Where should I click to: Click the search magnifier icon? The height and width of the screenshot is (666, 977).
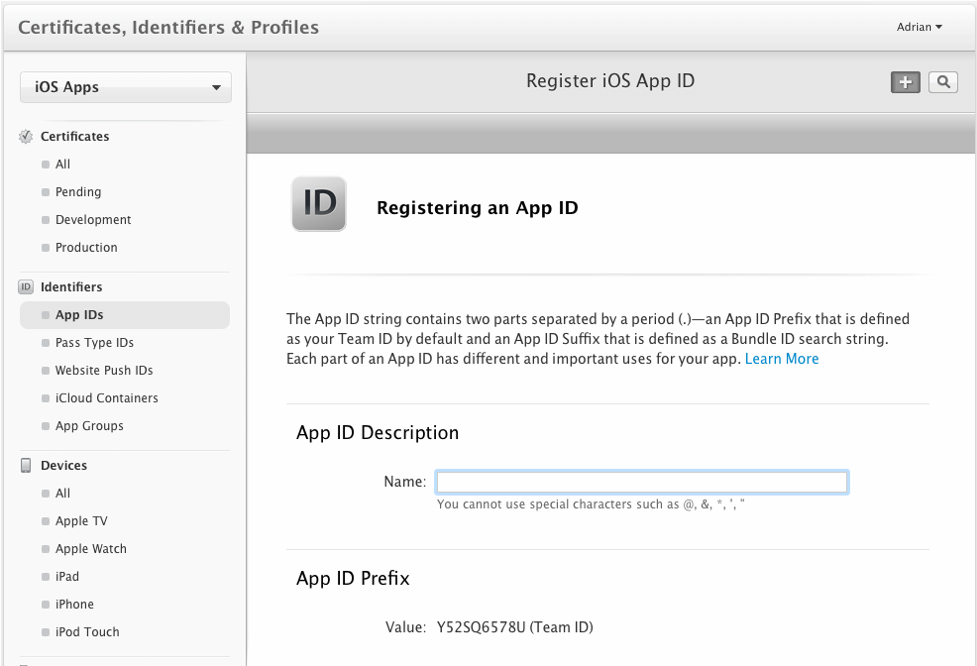click(942, 83)
